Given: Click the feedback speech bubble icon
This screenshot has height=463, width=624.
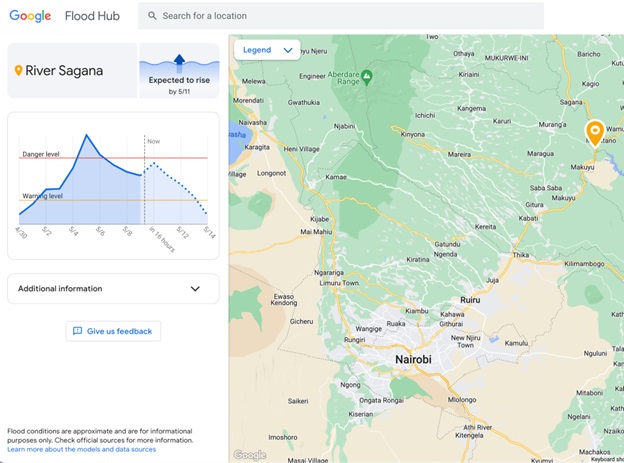Looking at the screenshot, I should (x=77, y=331).
